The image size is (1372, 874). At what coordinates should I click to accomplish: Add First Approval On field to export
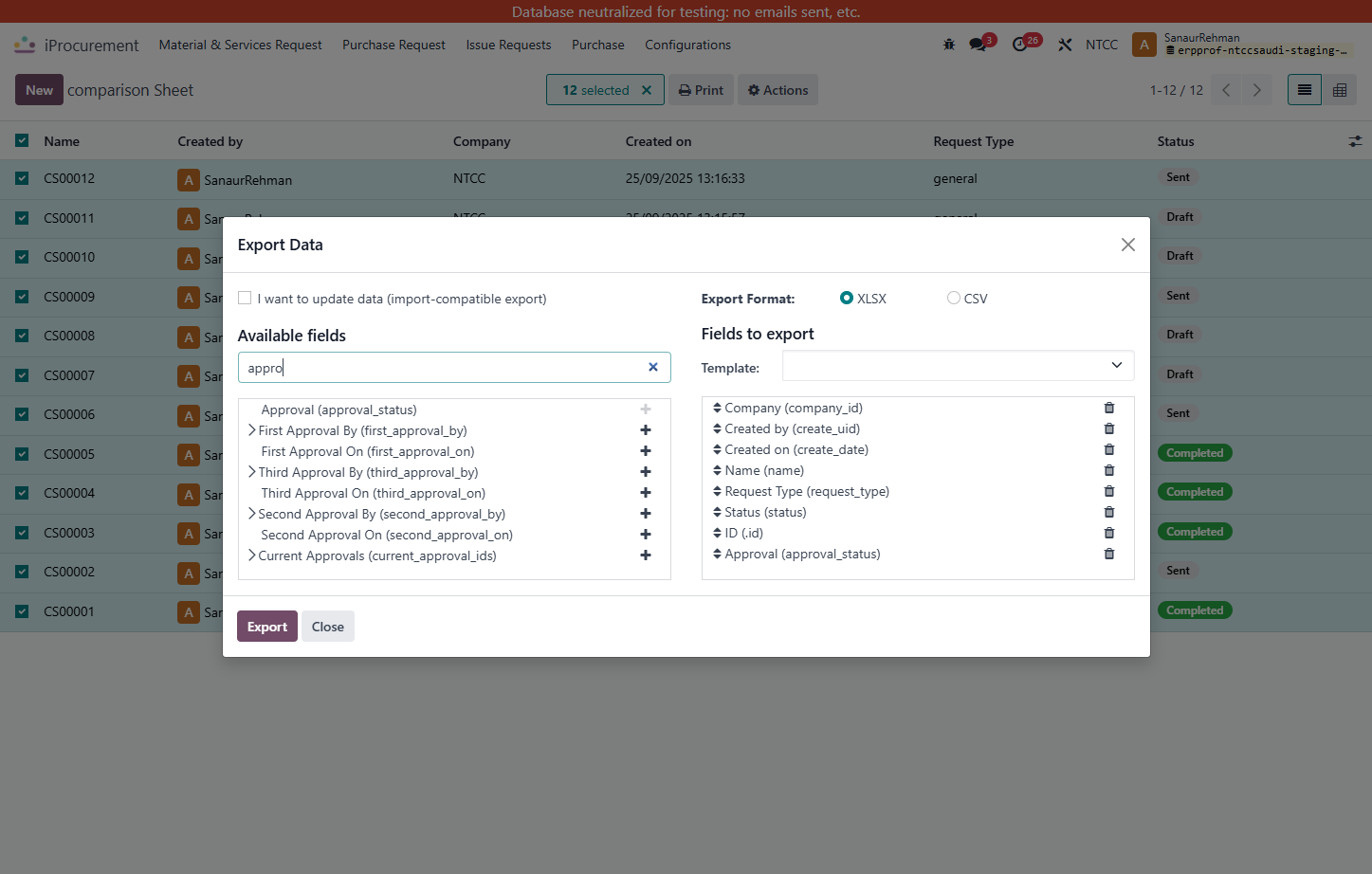646,451
